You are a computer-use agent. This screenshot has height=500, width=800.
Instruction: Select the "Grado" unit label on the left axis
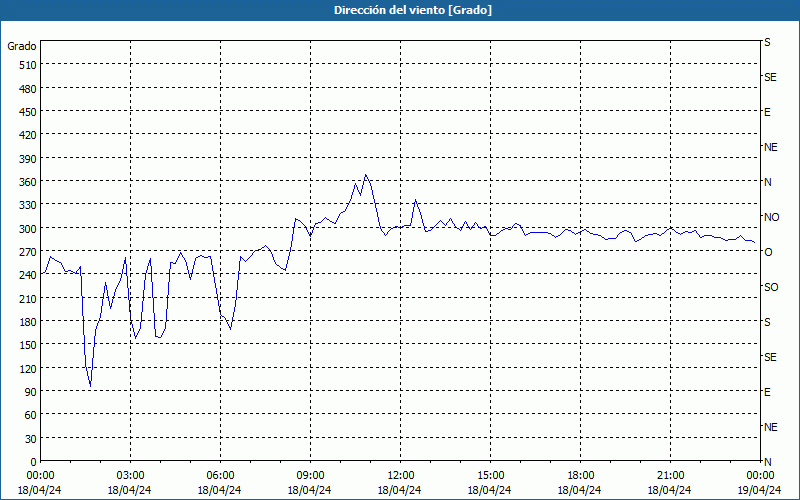22,46
